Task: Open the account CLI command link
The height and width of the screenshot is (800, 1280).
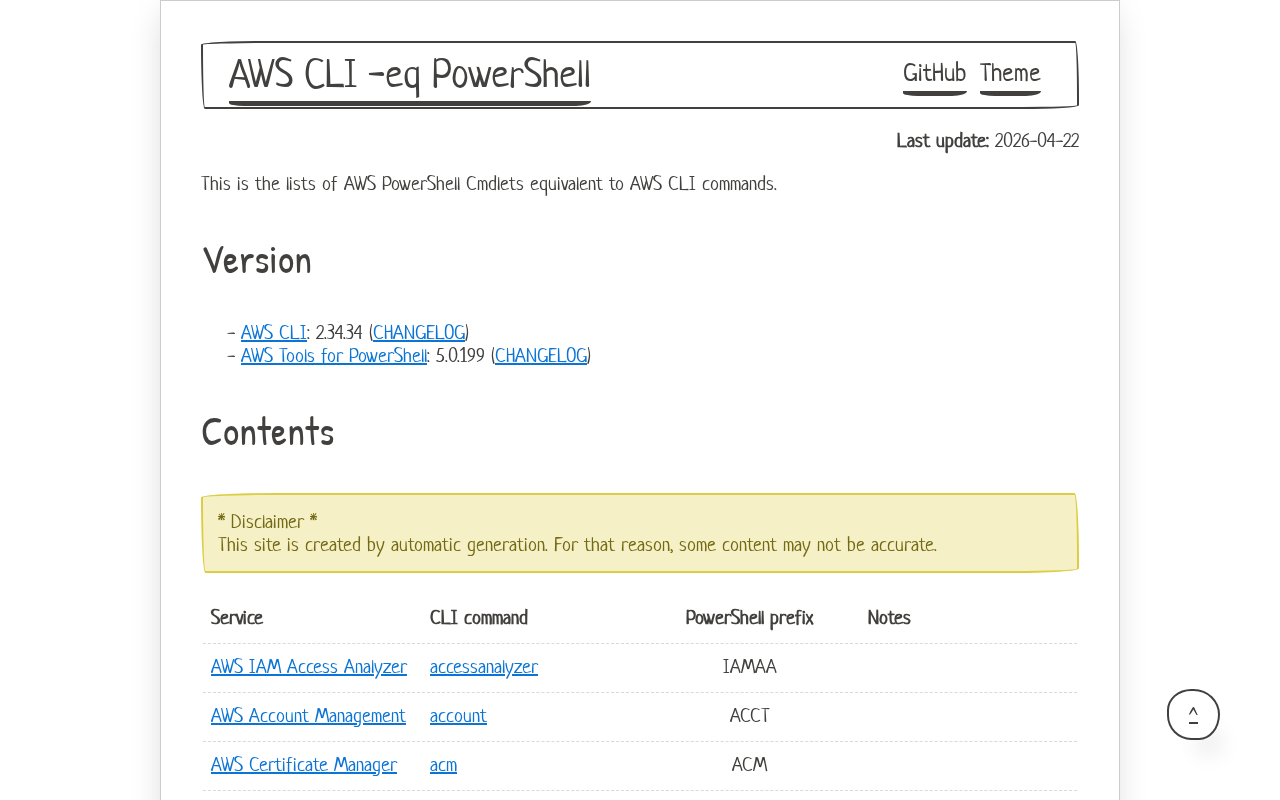Action: tap(458, 716)
